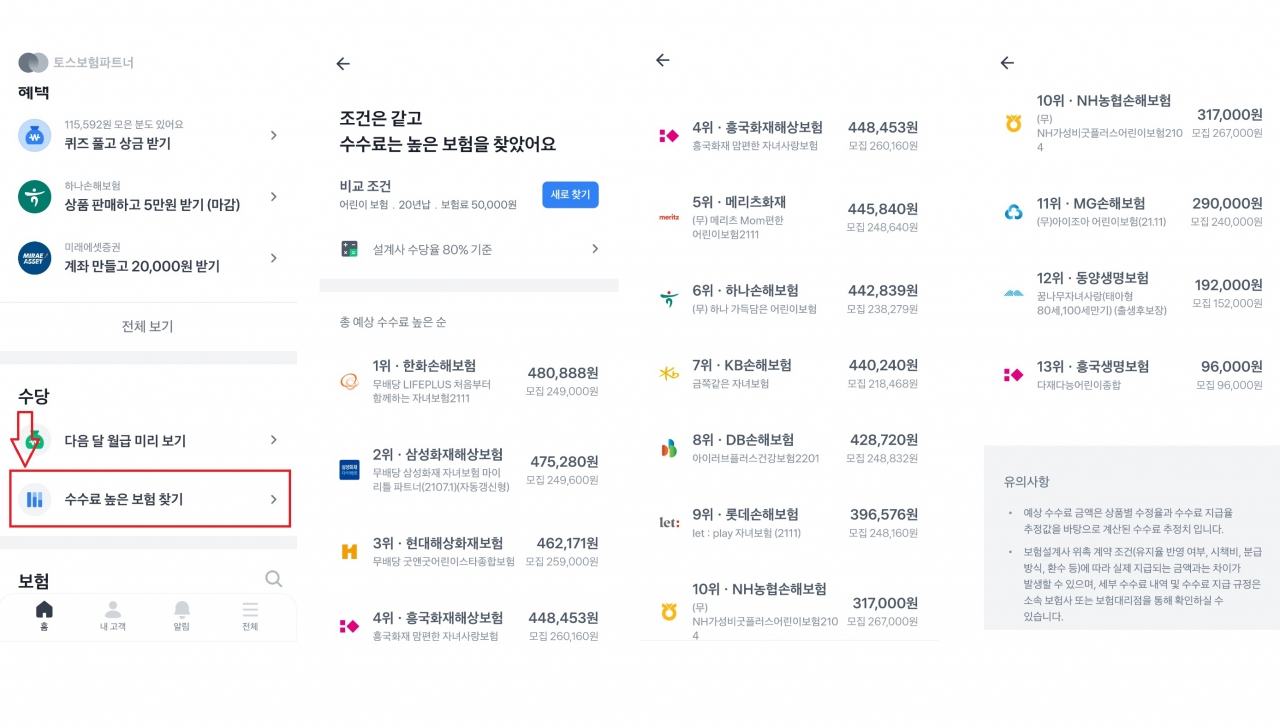Click the calculator icon beside 설계사 수당율
The width and height of the screenshot is (1280, 728).
click(x=350, y=249)
